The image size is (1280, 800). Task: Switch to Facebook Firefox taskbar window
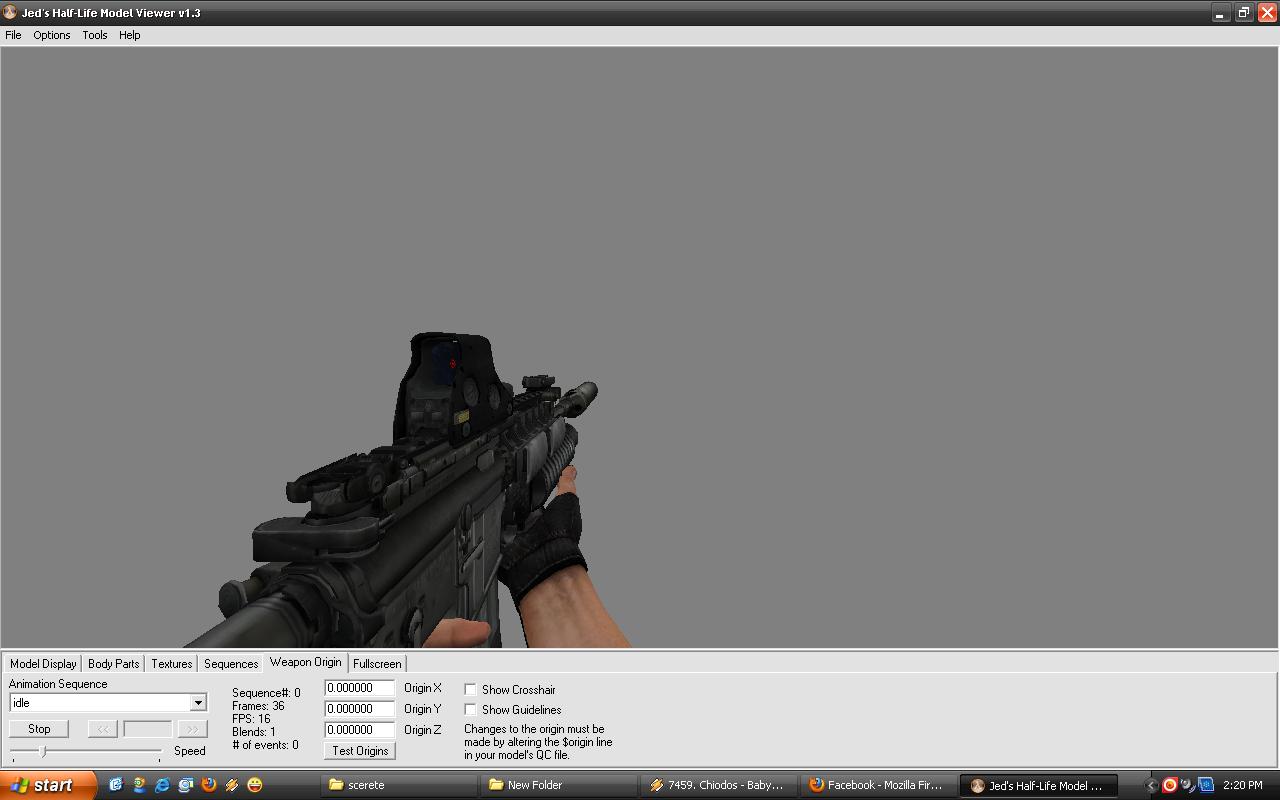click(877, 785)
